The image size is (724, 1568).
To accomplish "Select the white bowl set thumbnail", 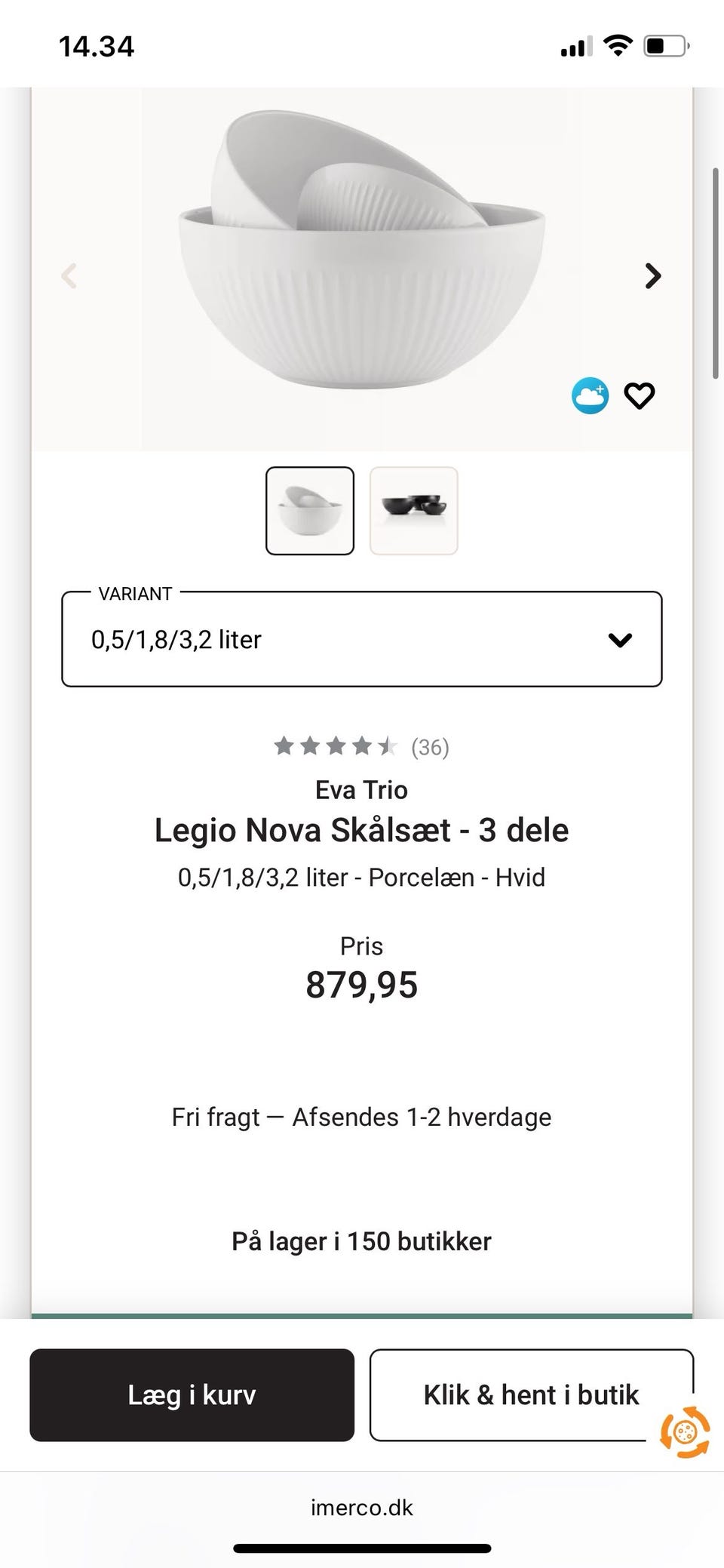I will [x=310, y=511].
